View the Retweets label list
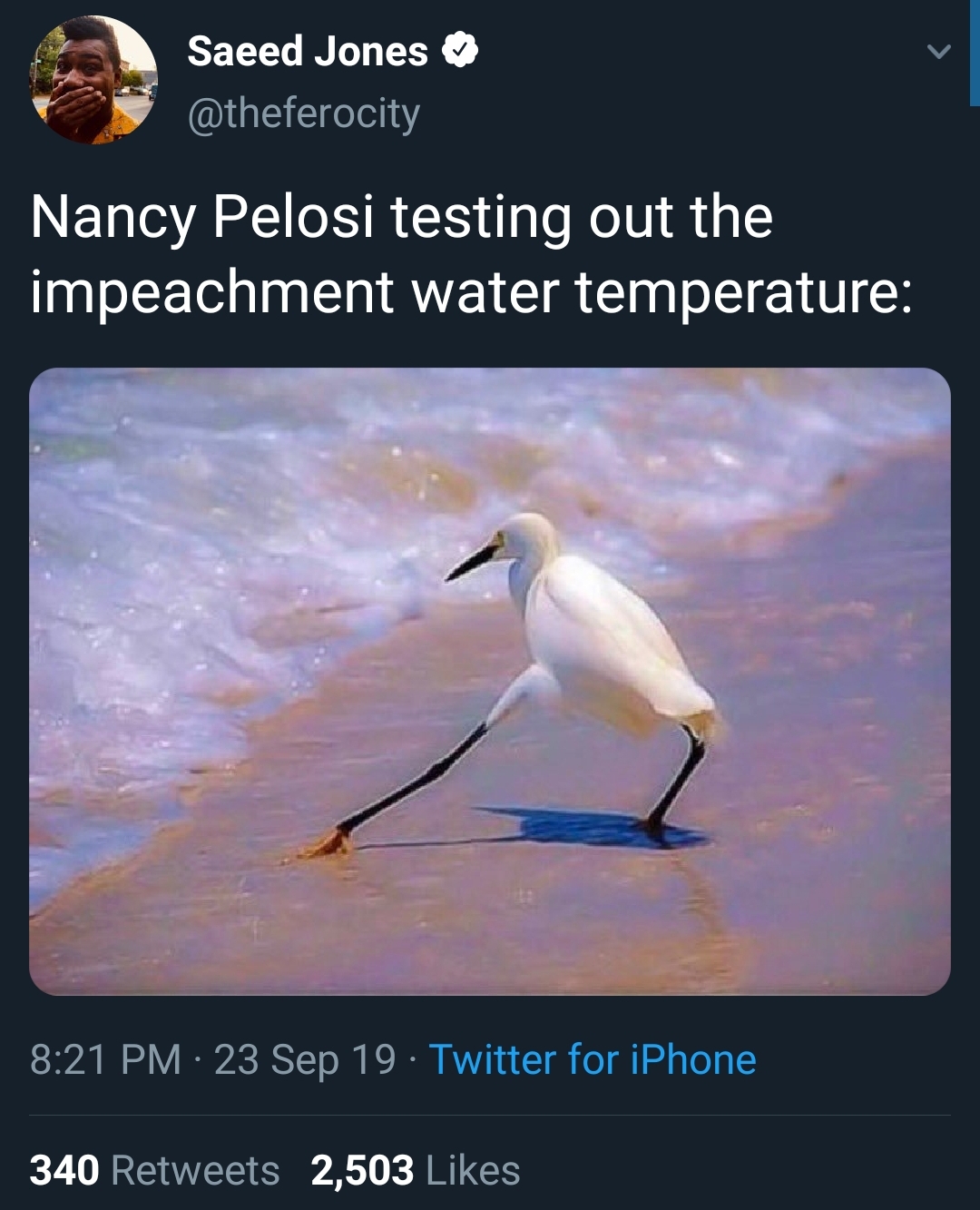The width and height of the screenshot is (980, 1210). tap(195, 1170)
